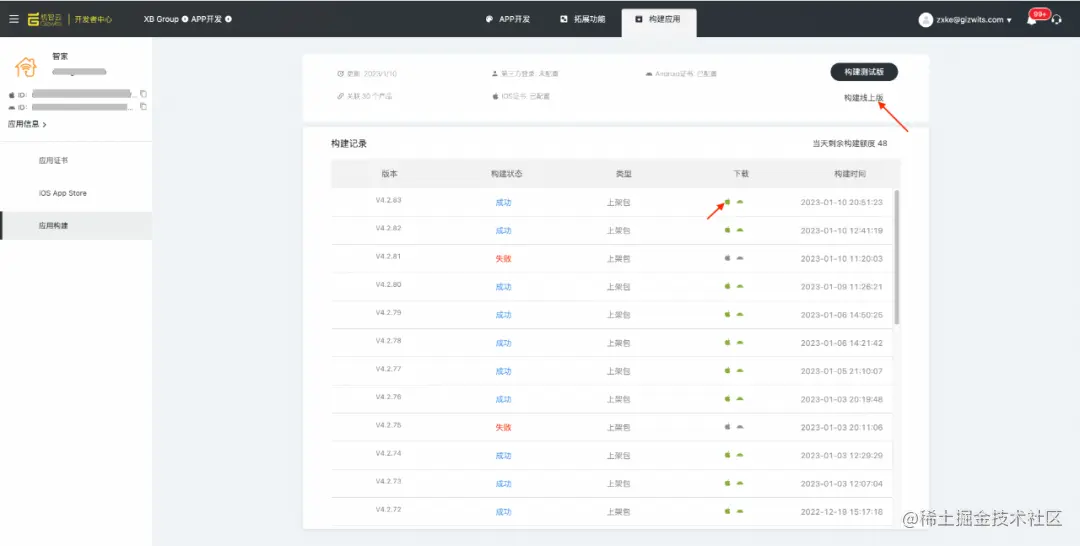Download Android package for V4.2.80

click(x=740, y=286)
